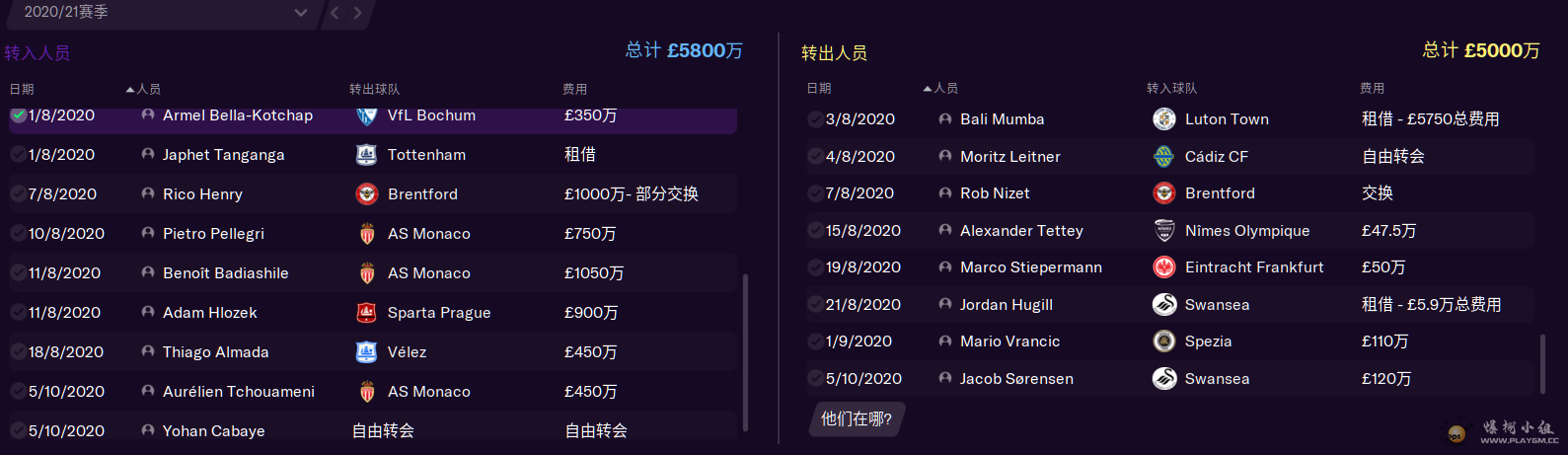Click player icon beside Rico Henry

(148, 193)
